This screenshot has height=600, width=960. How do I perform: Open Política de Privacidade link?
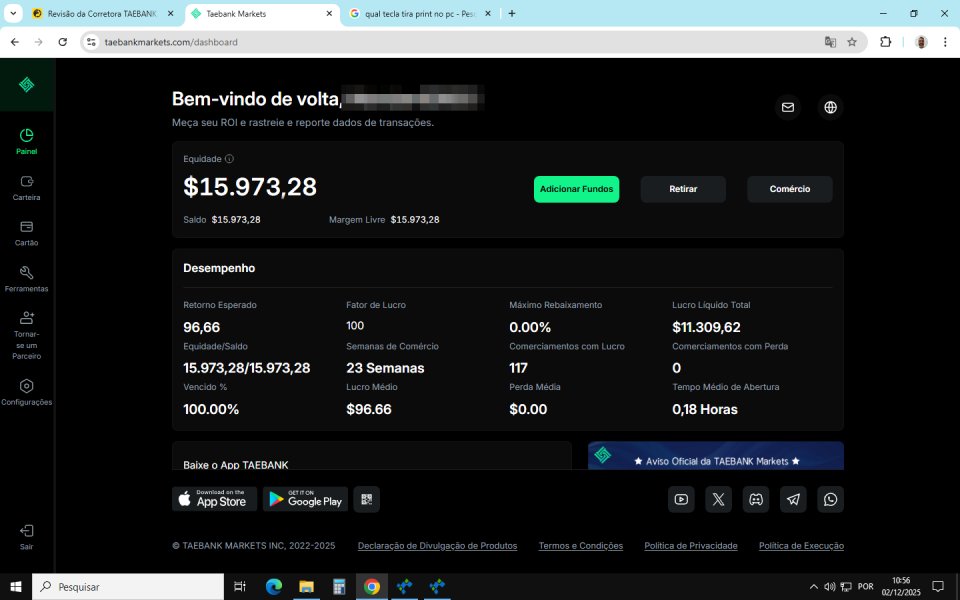click(x=691, y=546)
